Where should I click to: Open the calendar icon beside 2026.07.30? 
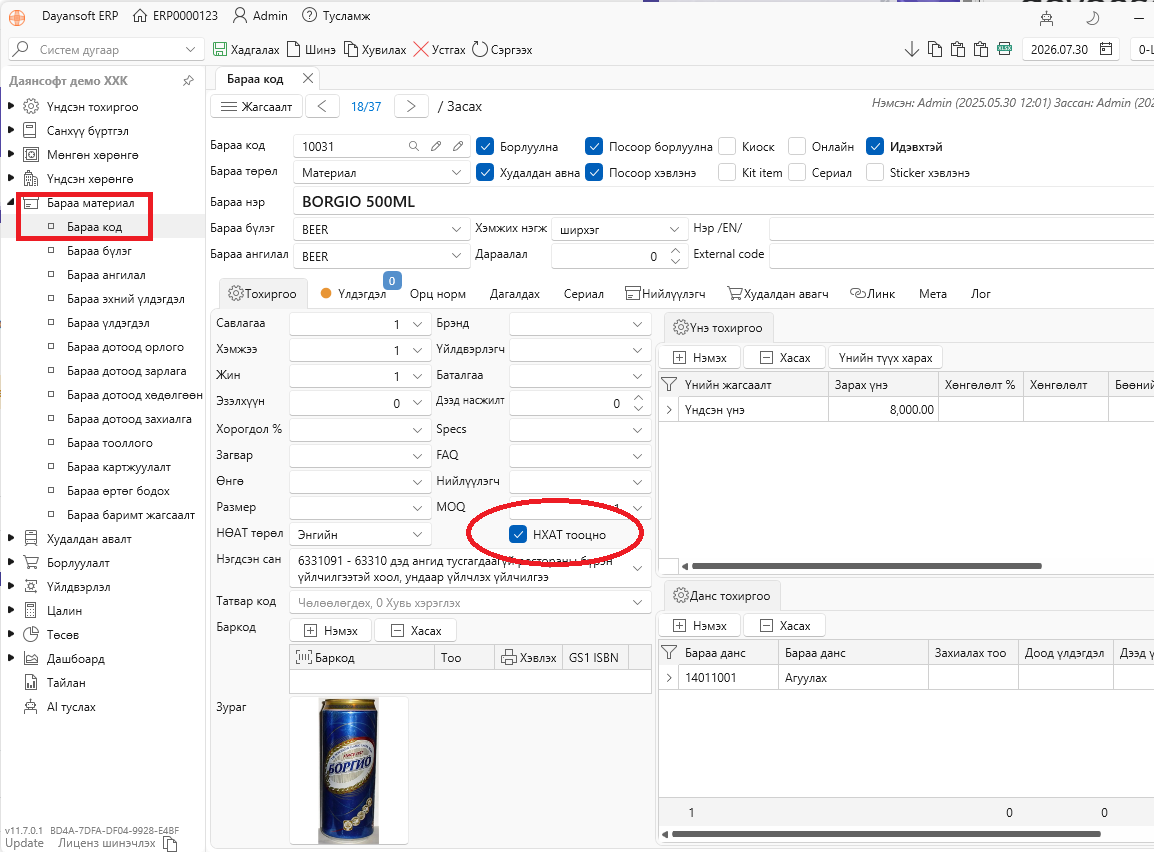click(x=1105, y=49)
